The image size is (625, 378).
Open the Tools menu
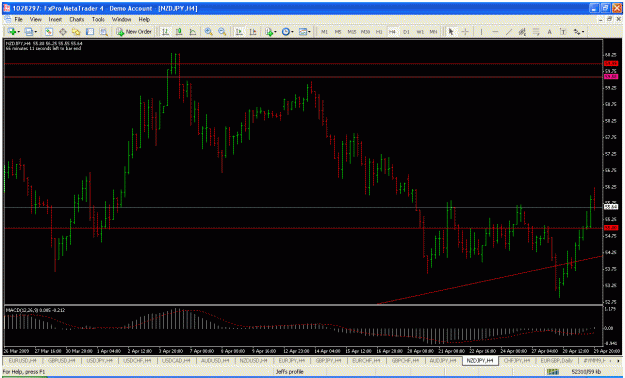pos(98,19)
